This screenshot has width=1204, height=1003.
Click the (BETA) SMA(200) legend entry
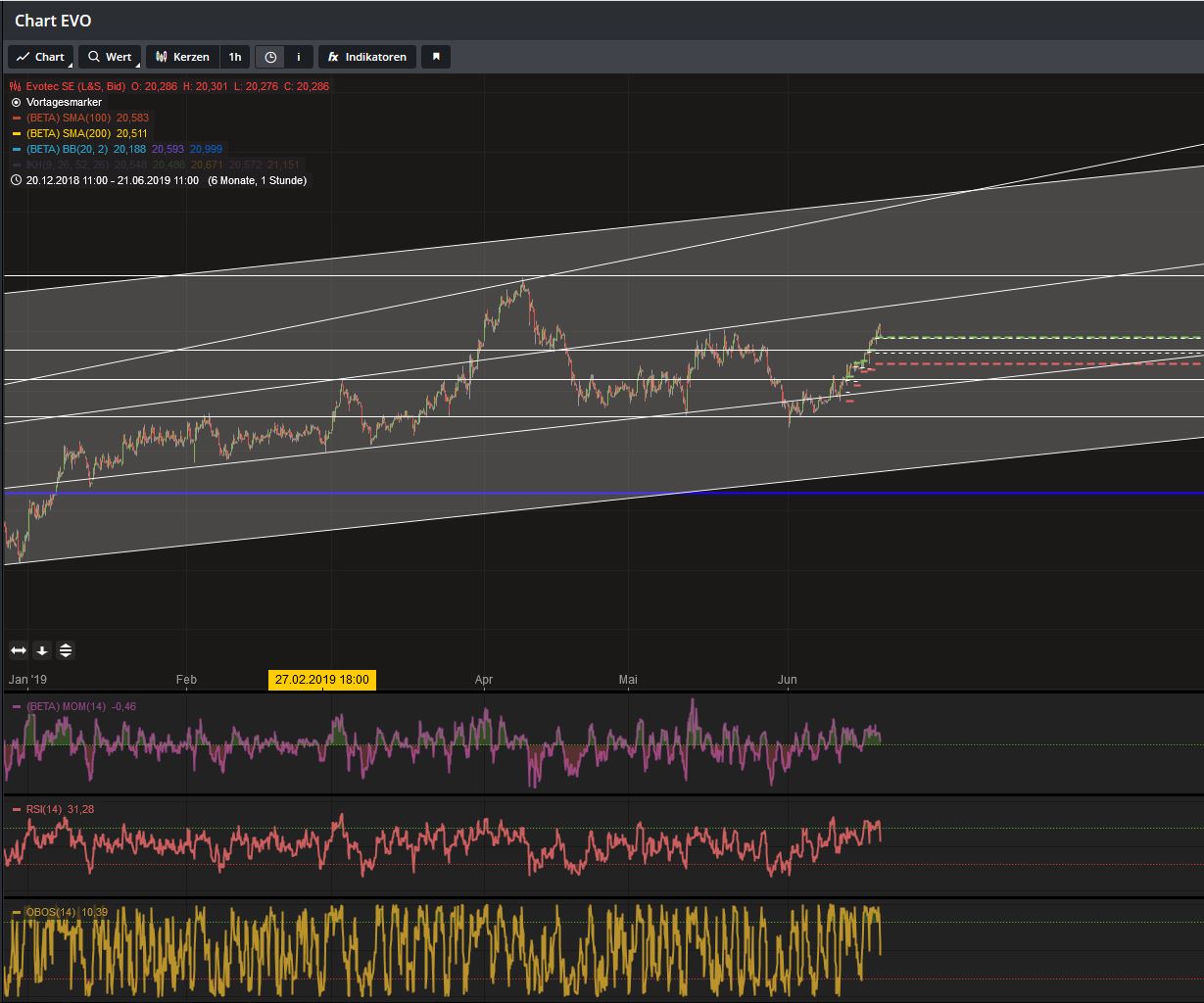coord(69,133)
